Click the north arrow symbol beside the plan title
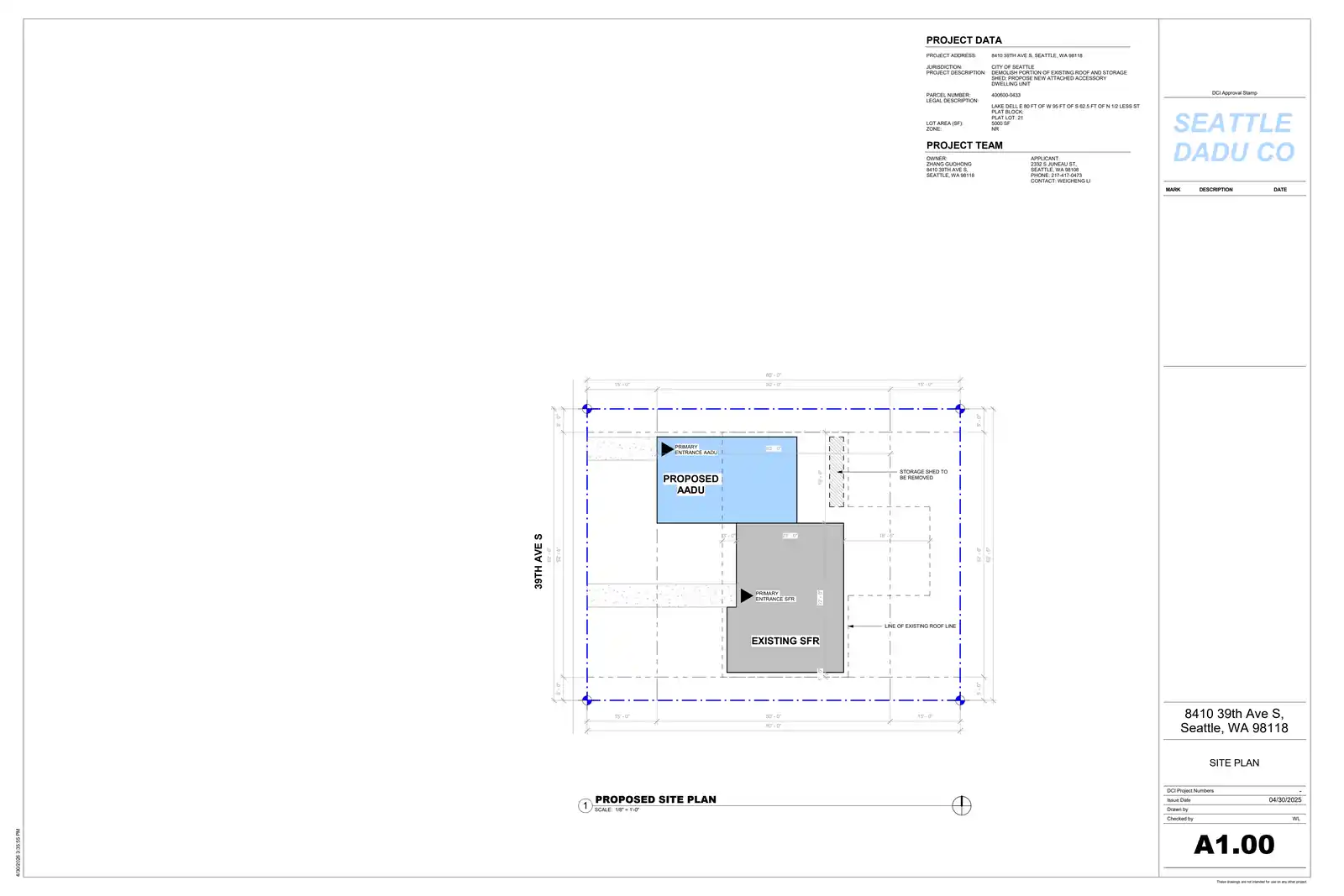The height and width of the screenshot is (896, 1344). 961,805
